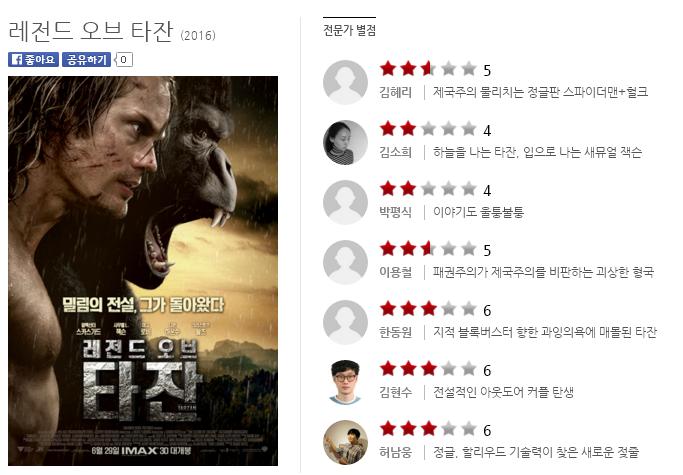
Task: Click 김혜리's default avatar icon
Action: coord(345,82)
